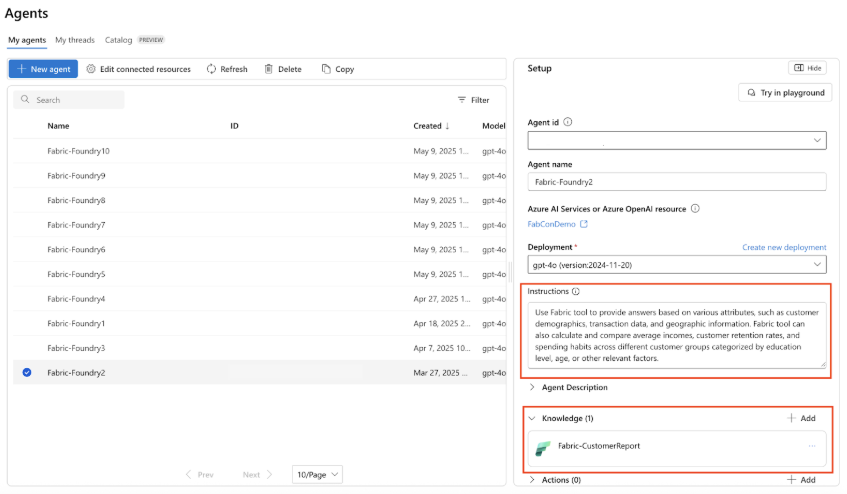
Task: Switch to the My threads tab
Action: tap(75, 40)
